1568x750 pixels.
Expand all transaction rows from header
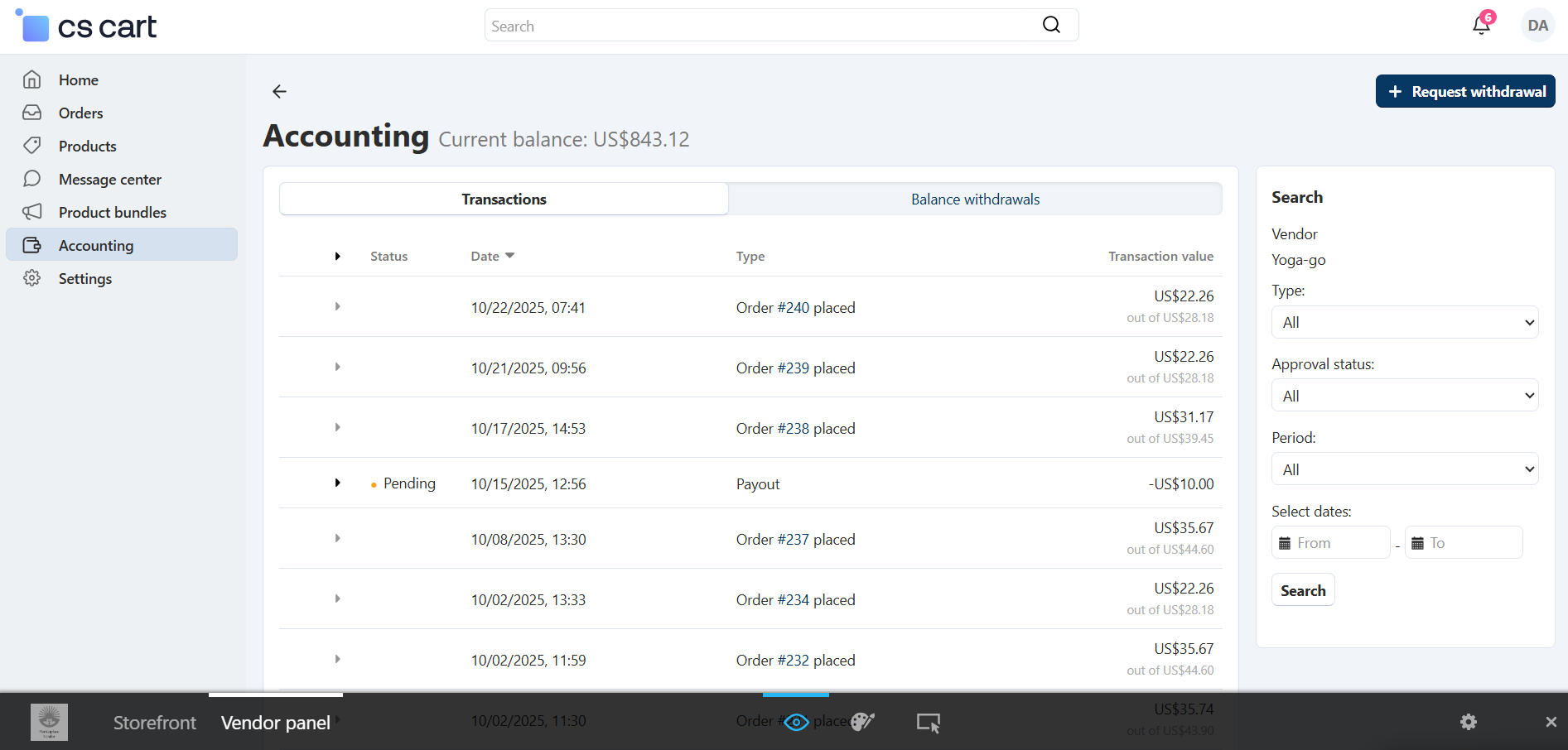(x=338, y=257)
